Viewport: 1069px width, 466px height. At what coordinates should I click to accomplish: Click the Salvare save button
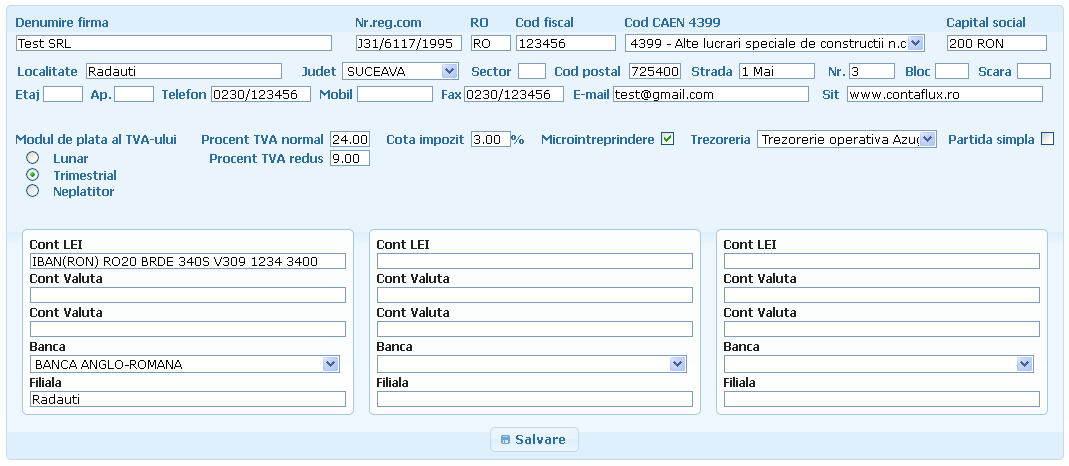click(534, 439)
